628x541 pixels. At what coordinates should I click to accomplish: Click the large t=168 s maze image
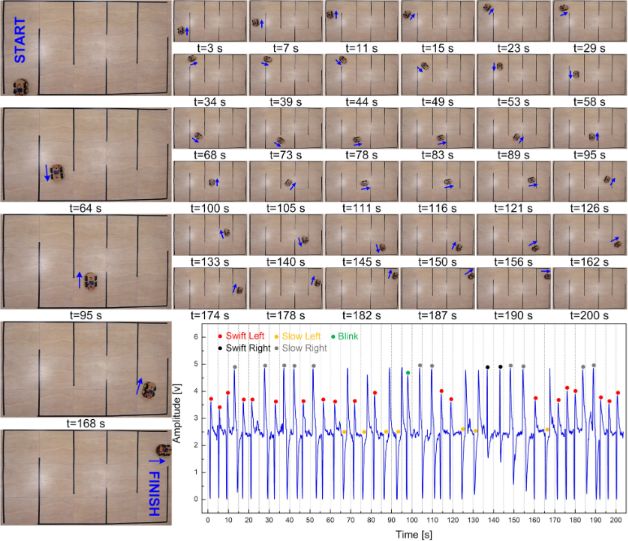pyautogui.click(x=84, y=367)
